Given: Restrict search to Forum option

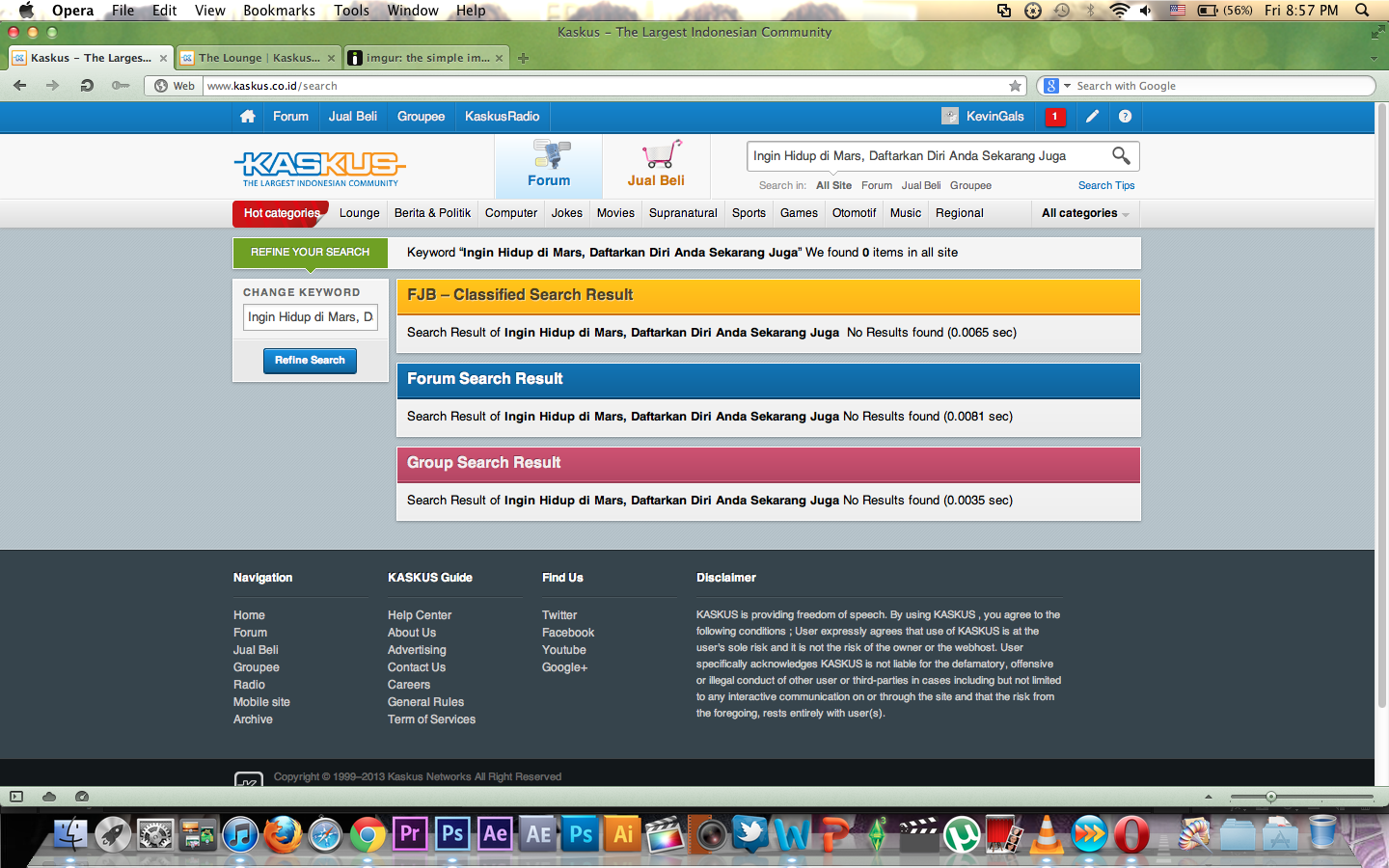Looking at the screenshot, I should click(x=877, y=185).
